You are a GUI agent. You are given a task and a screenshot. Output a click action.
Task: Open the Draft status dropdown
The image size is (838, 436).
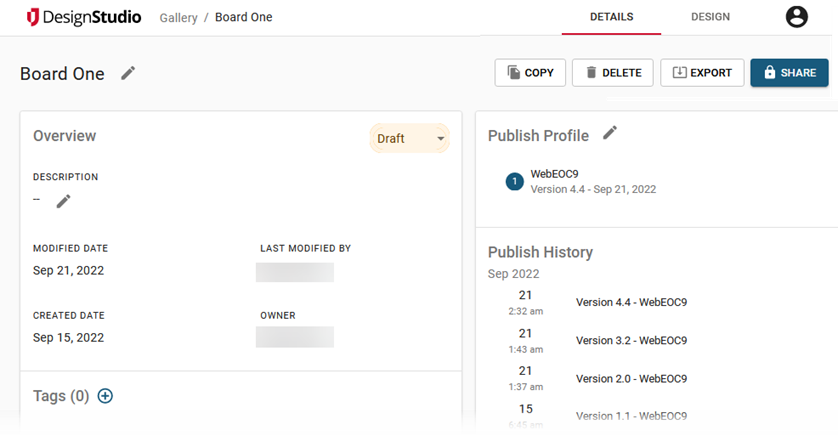tap(410, 138)
